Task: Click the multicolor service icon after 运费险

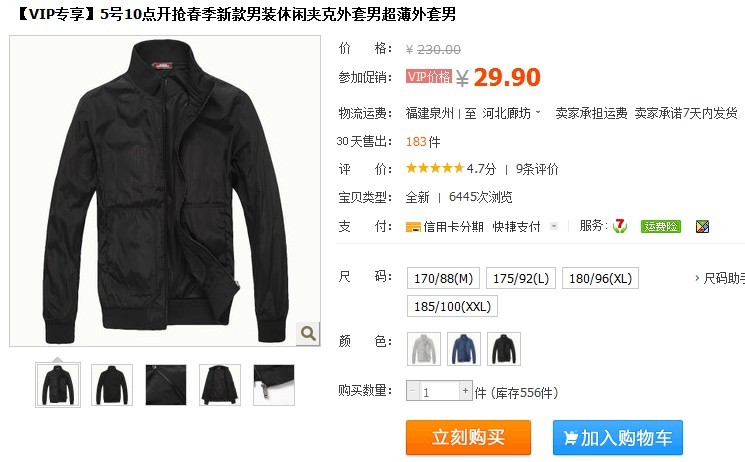Action: click(x=702, y=227)
